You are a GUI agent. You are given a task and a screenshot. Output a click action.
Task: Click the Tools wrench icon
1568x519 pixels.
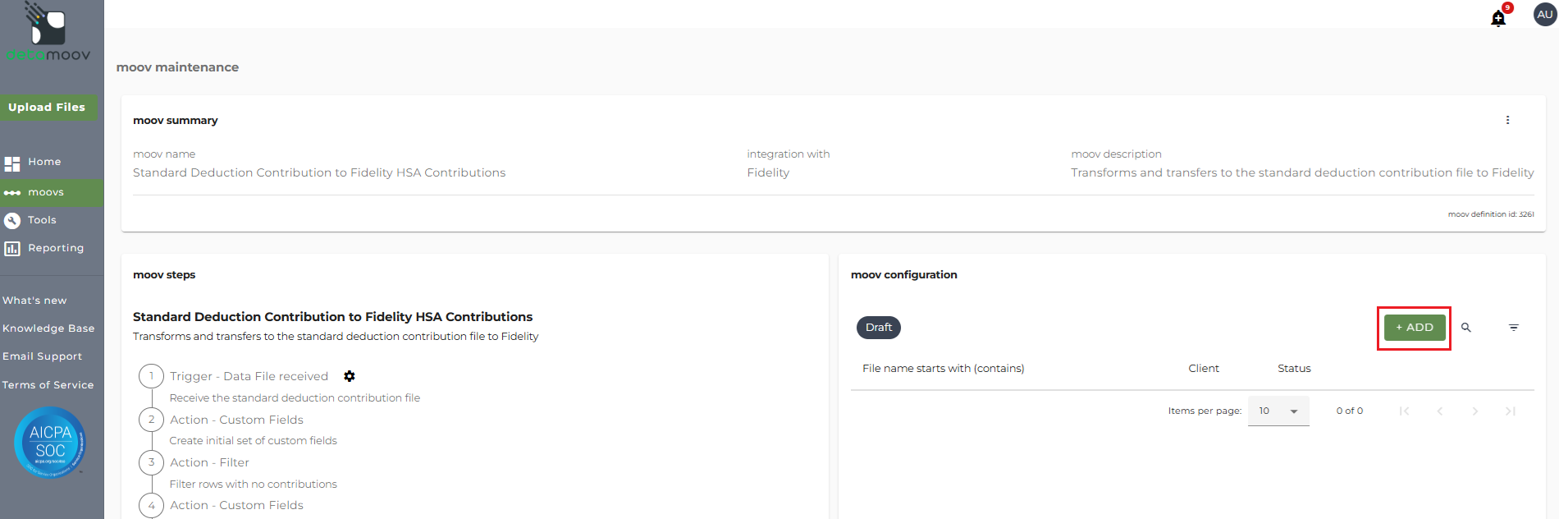click(x=12, y=220)
